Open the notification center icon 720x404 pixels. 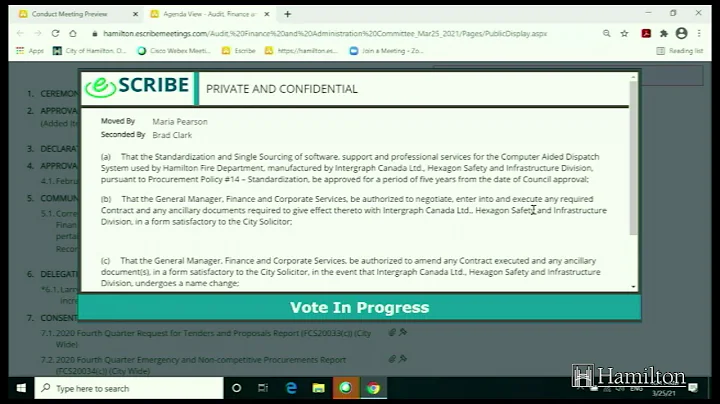[x=693, y=388]
